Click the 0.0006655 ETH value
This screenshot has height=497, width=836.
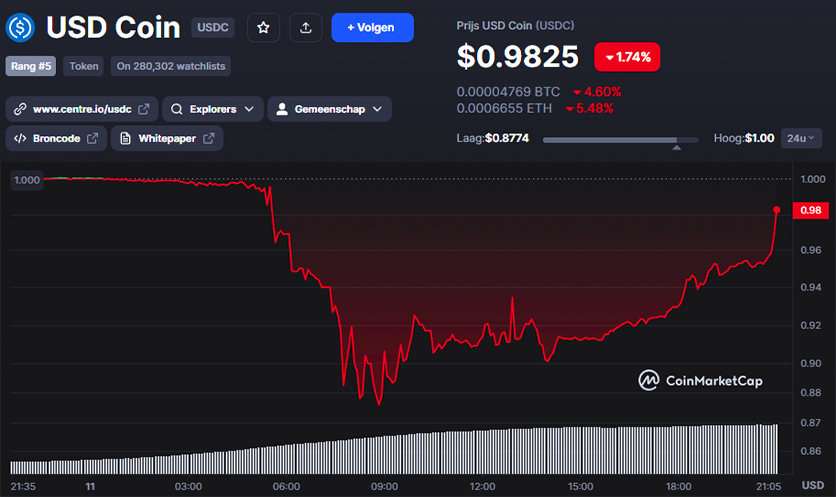point(504,108)
